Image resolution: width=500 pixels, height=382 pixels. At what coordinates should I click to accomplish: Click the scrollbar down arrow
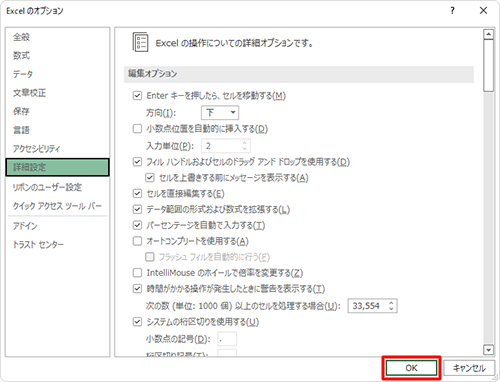488,350
